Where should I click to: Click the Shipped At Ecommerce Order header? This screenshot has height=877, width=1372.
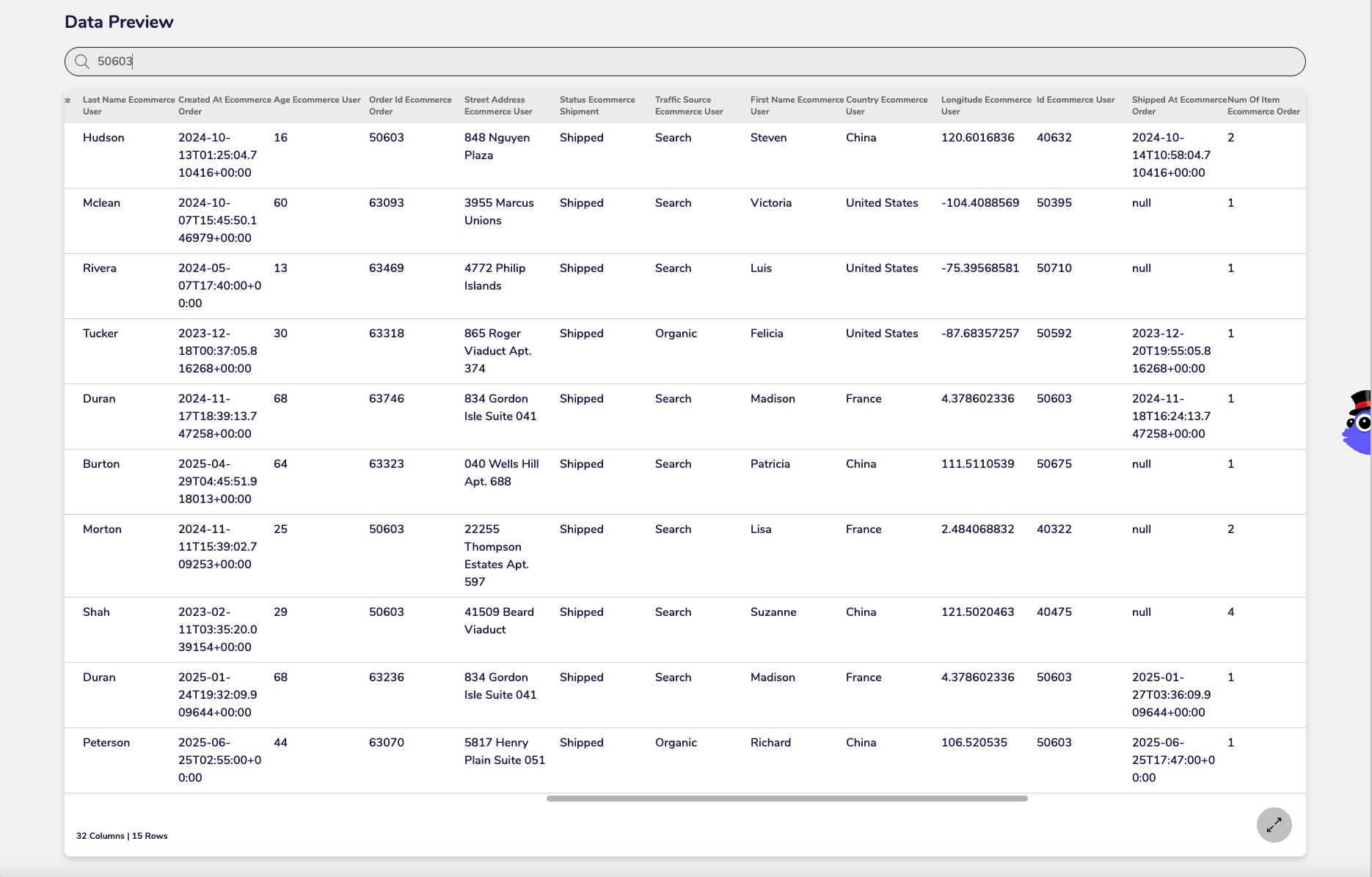tap(1179, 106)
